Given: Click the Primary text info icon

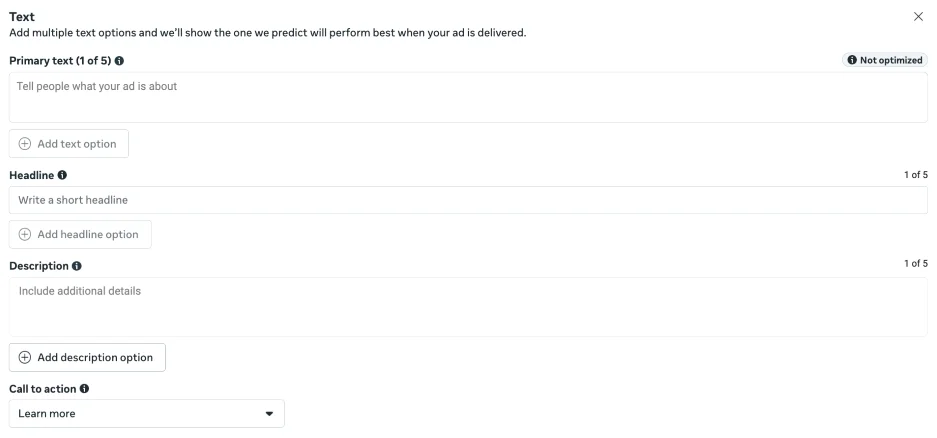Looking at the screenshot, I should click(x=120, y=61).
